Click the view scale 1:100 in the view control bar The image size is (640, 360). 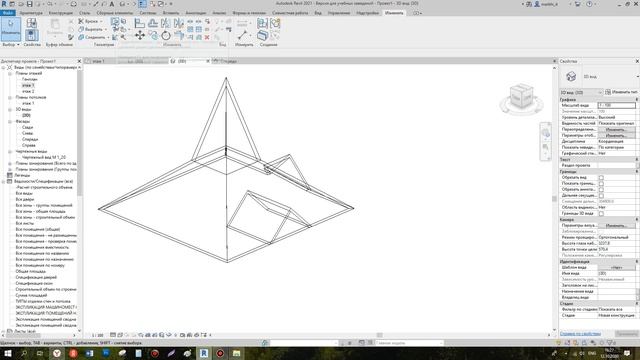tap(97, 335)
